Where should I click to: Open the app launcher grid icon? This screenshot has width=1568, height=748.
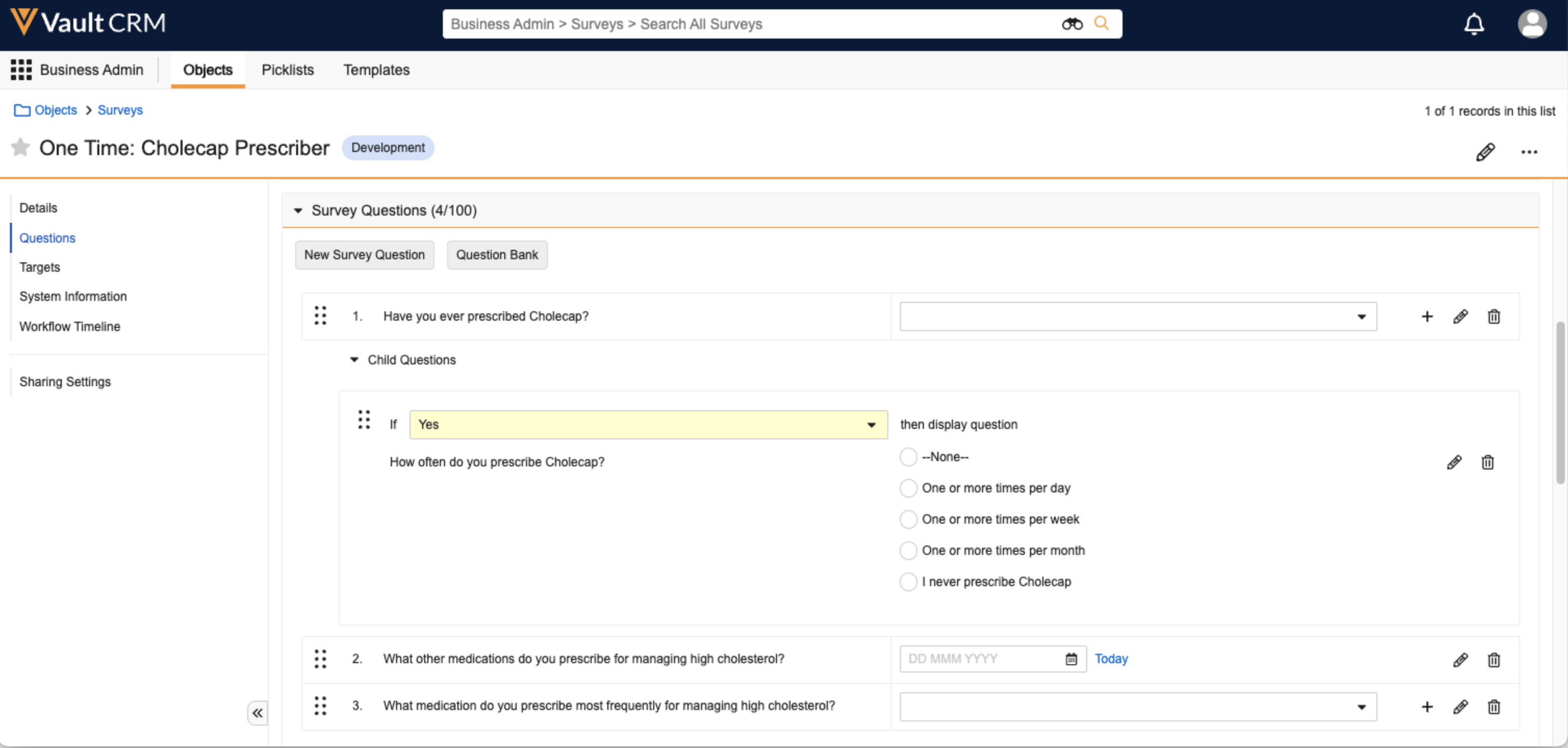pyautogui.click(x=21, y=70)
